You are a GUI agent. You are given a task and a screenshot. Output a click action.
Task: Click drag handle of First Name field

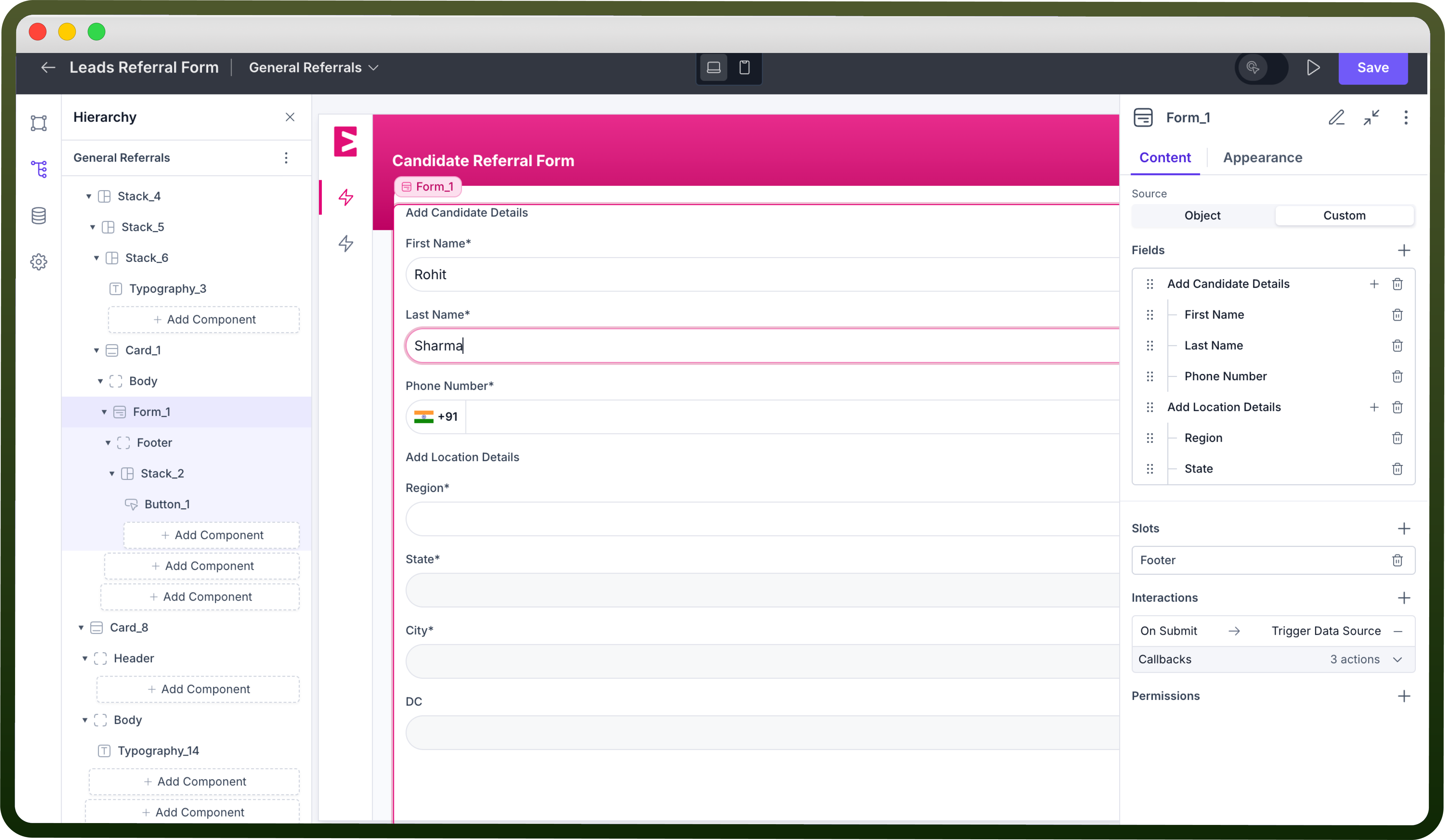[1150, 315]
